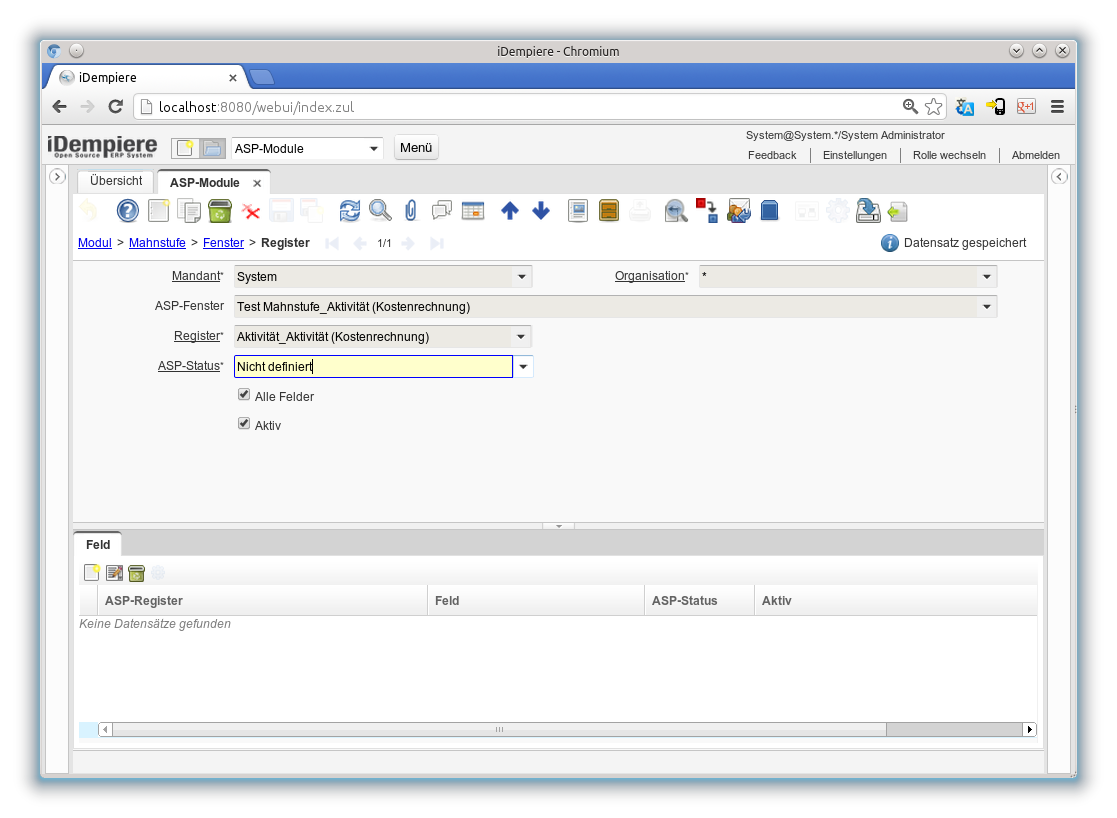The height and width of the screenshot is (818, 1117).
Task: Click the blue up arrow icon
Action: point(510,210)
